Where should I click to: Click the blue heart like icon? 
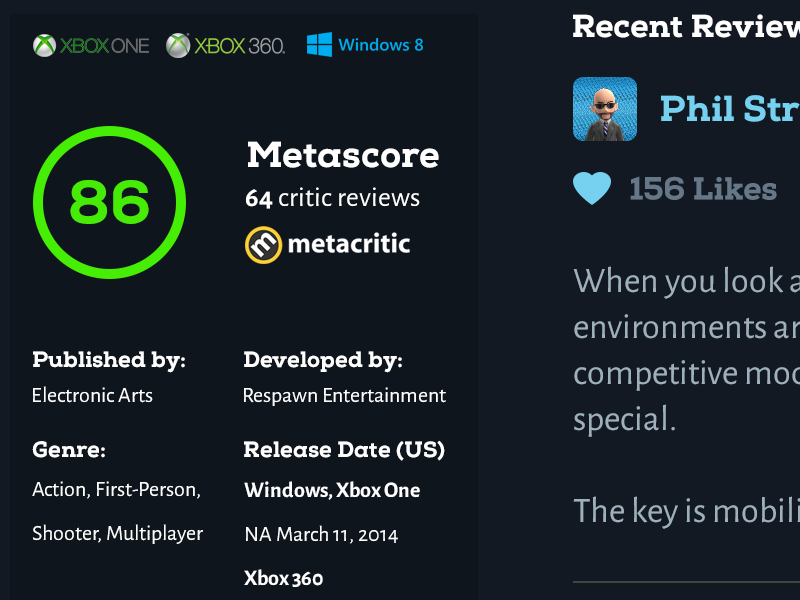point(592,188)
